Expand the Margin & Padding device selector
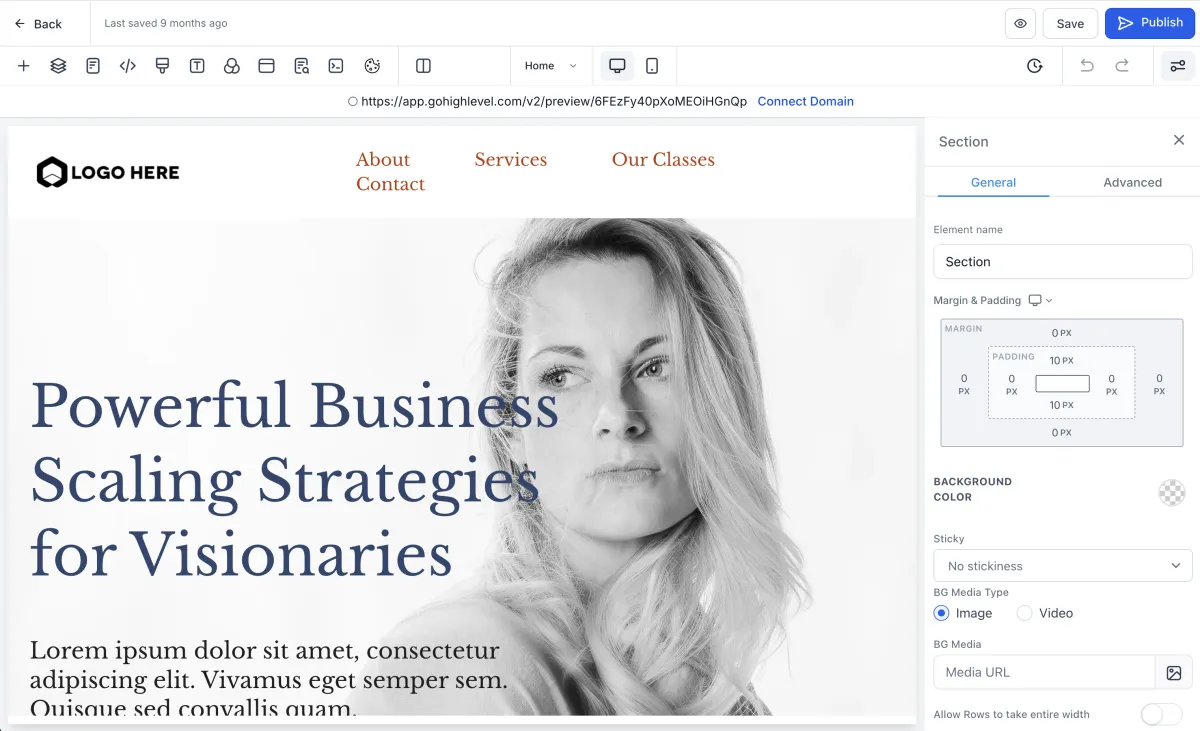This screenshot has width=1200, height=731. 1041,300
